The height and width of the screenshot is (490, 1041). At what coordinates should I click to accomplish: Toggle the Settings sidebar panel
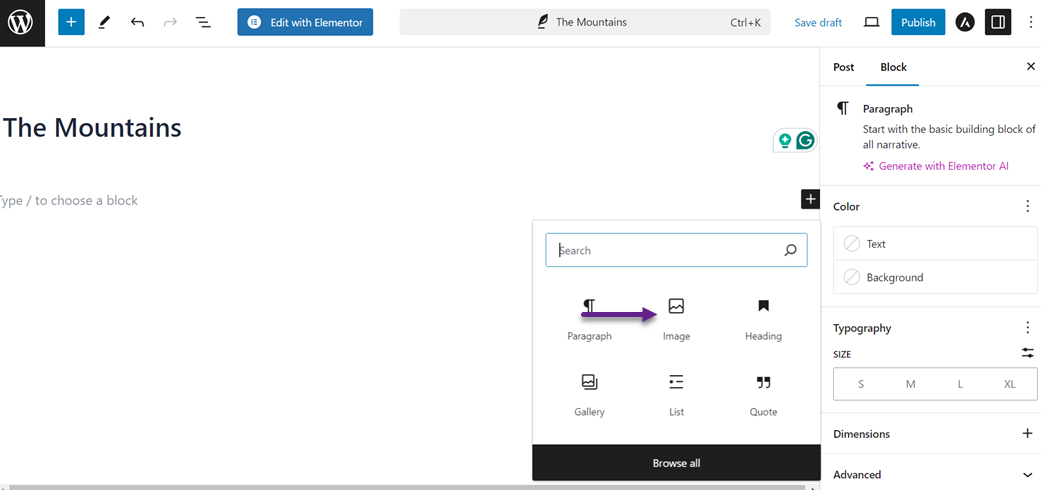point(997,22)
